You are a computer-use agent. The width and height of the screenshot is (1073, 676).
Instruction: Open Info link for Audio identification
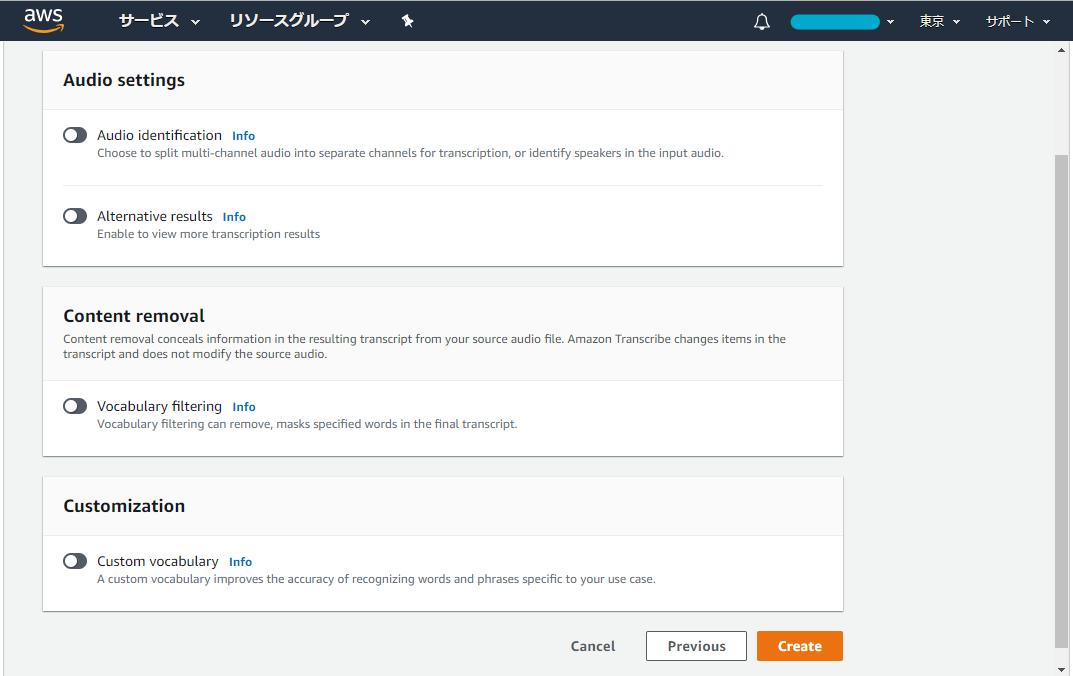pyautogui.click(x=244, y=136)
